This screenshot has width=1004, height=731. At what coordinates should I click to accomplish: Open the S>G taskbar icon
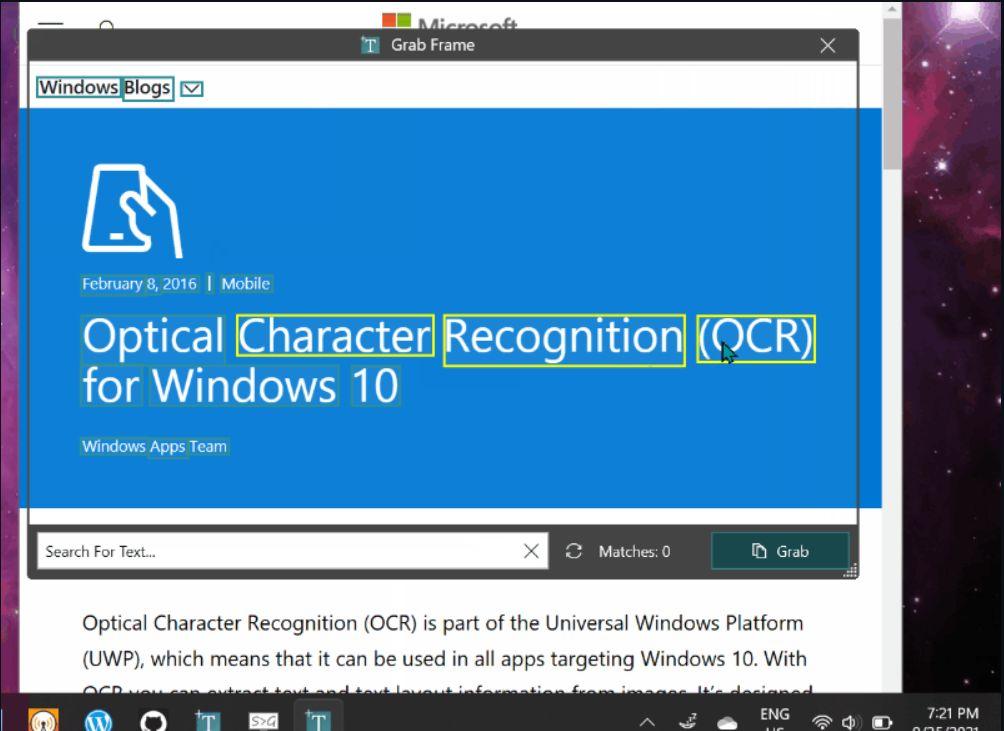263,721
